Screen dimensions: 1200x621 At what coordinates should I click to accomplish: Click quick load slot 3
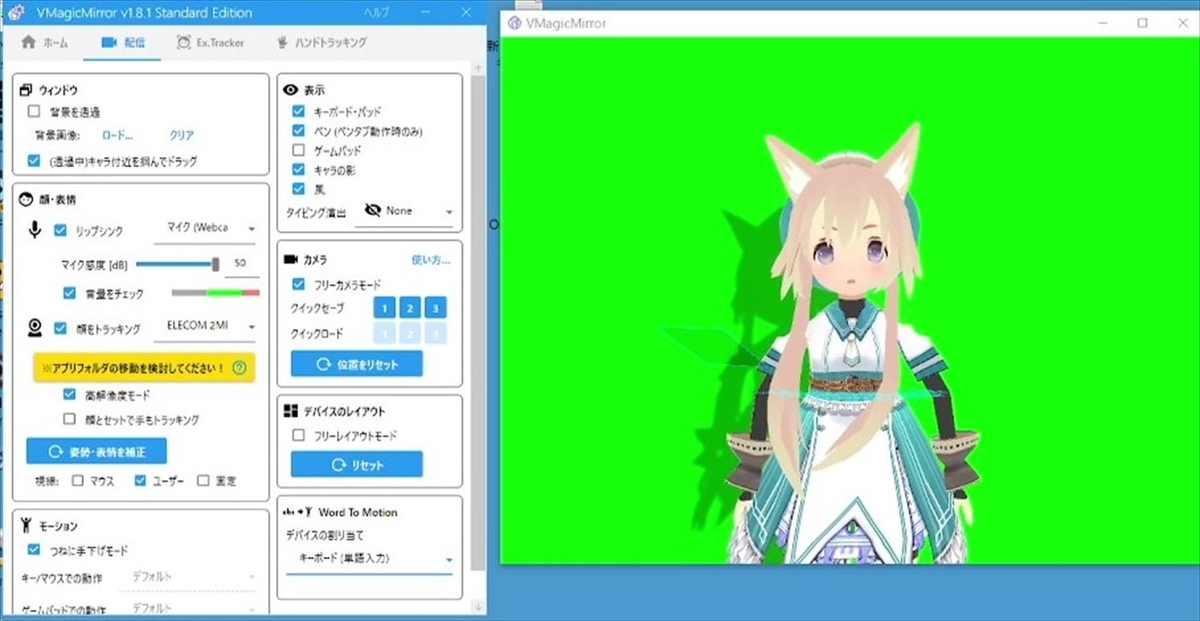pyautogui.click(x=435, y=334)
